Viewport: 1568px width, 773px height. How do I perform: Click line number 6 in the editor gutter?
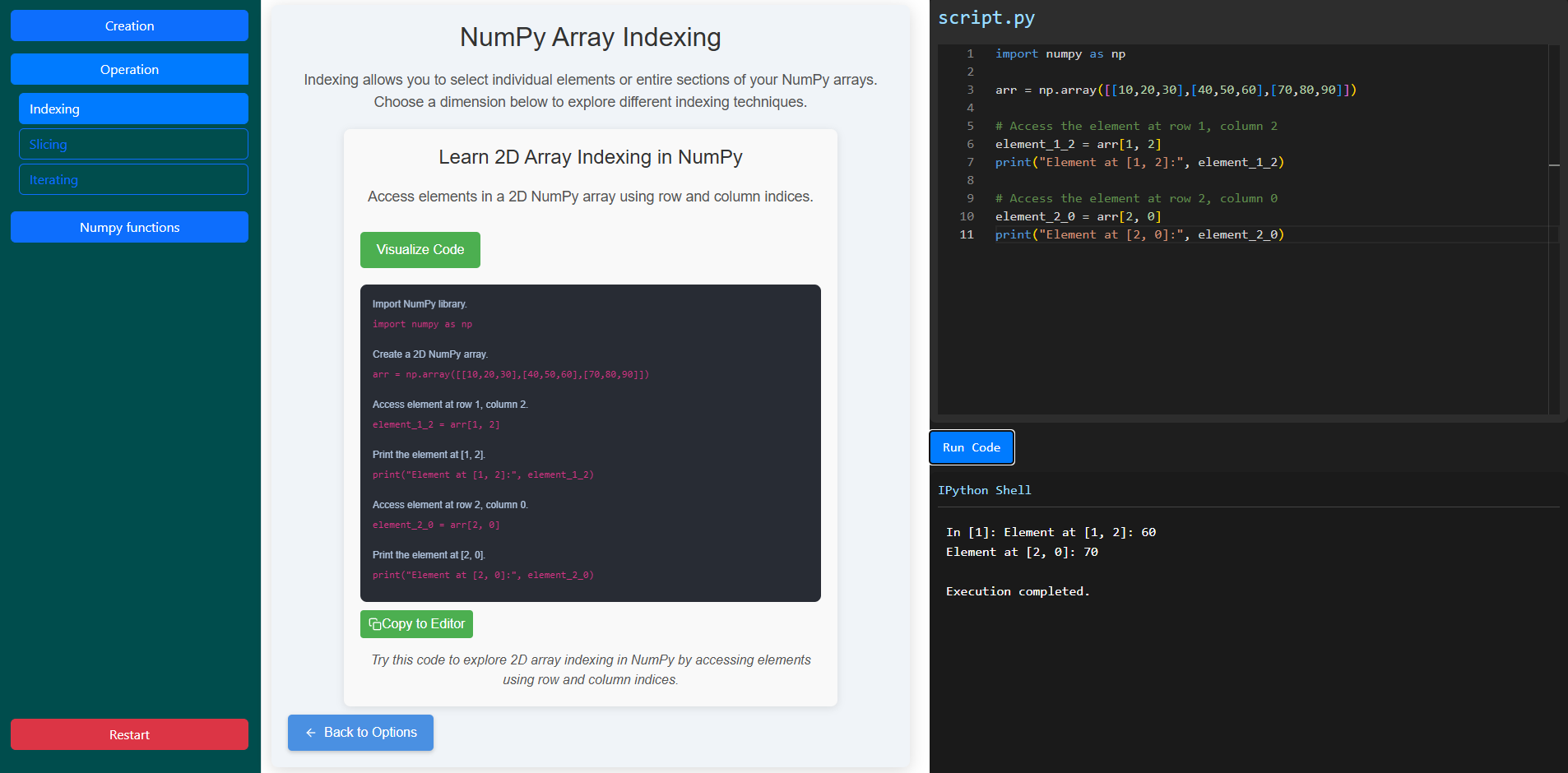pyautogui.click(x=970, y=145)
